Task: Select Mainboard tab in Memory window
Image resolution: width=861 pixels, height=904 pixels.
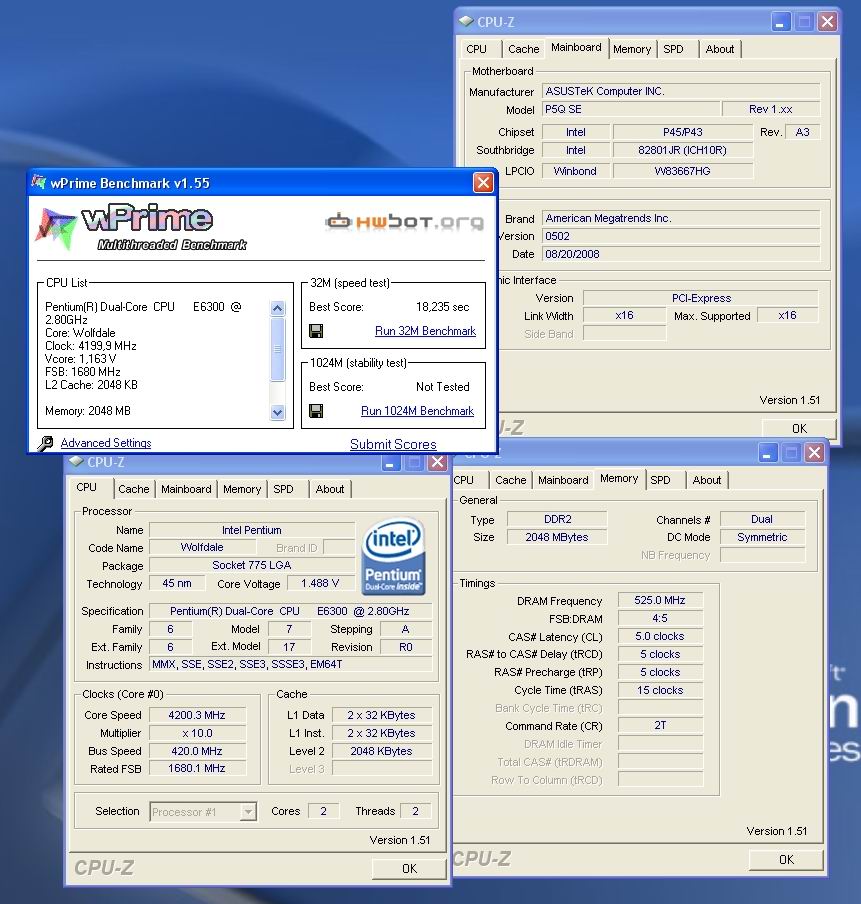Action: pyautogui.click(x=563, y=480)
